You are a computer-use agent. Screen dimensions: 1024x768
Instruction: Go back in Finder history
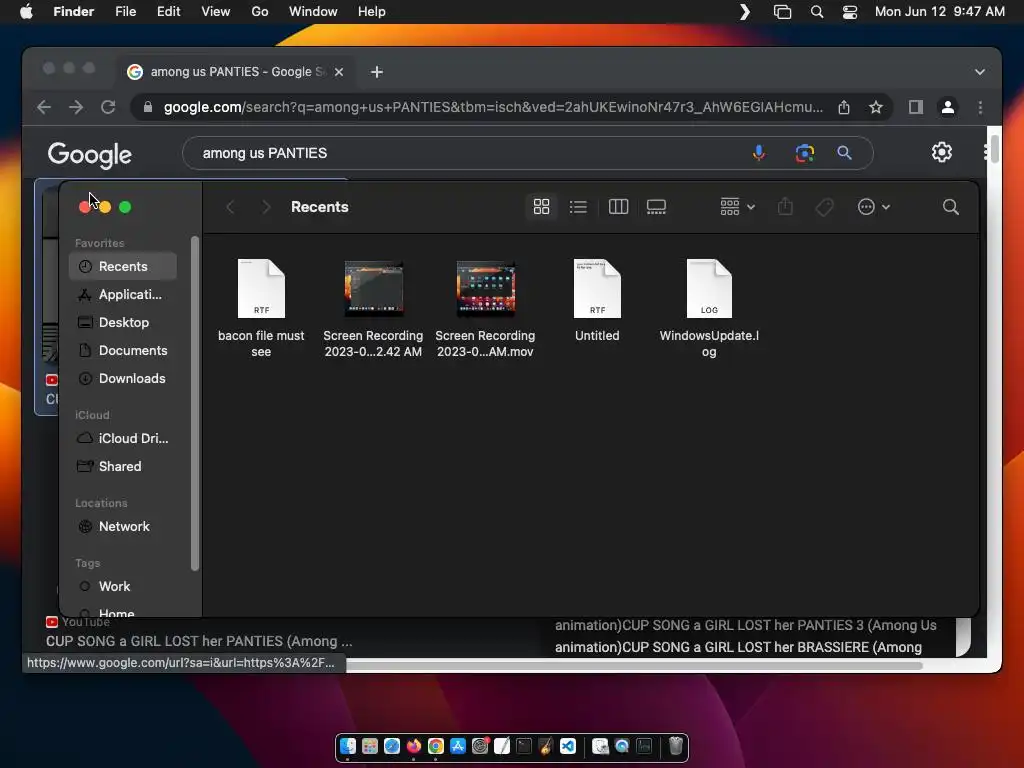(230, 207)
